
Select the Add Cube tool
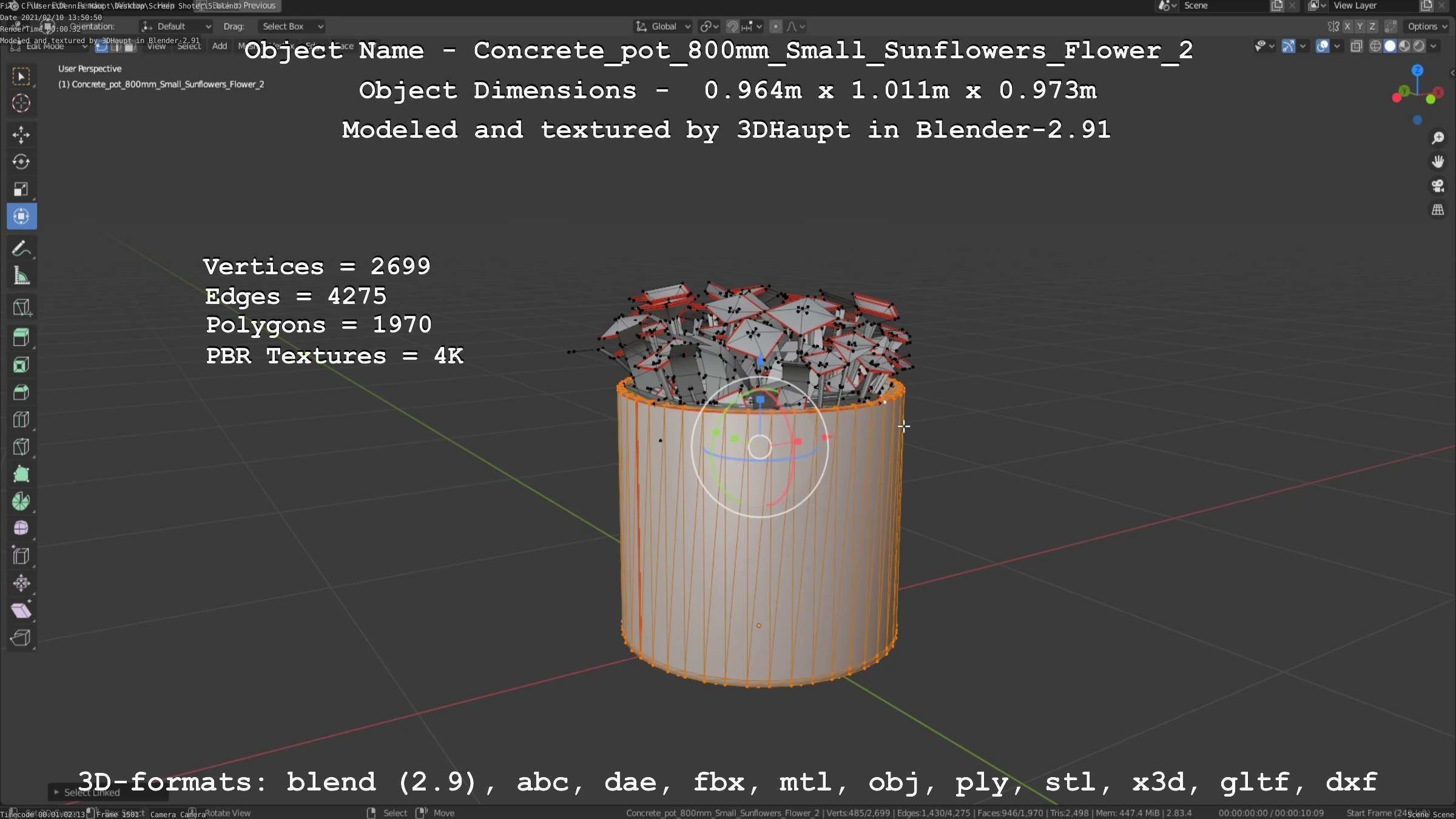pos(21,308)
